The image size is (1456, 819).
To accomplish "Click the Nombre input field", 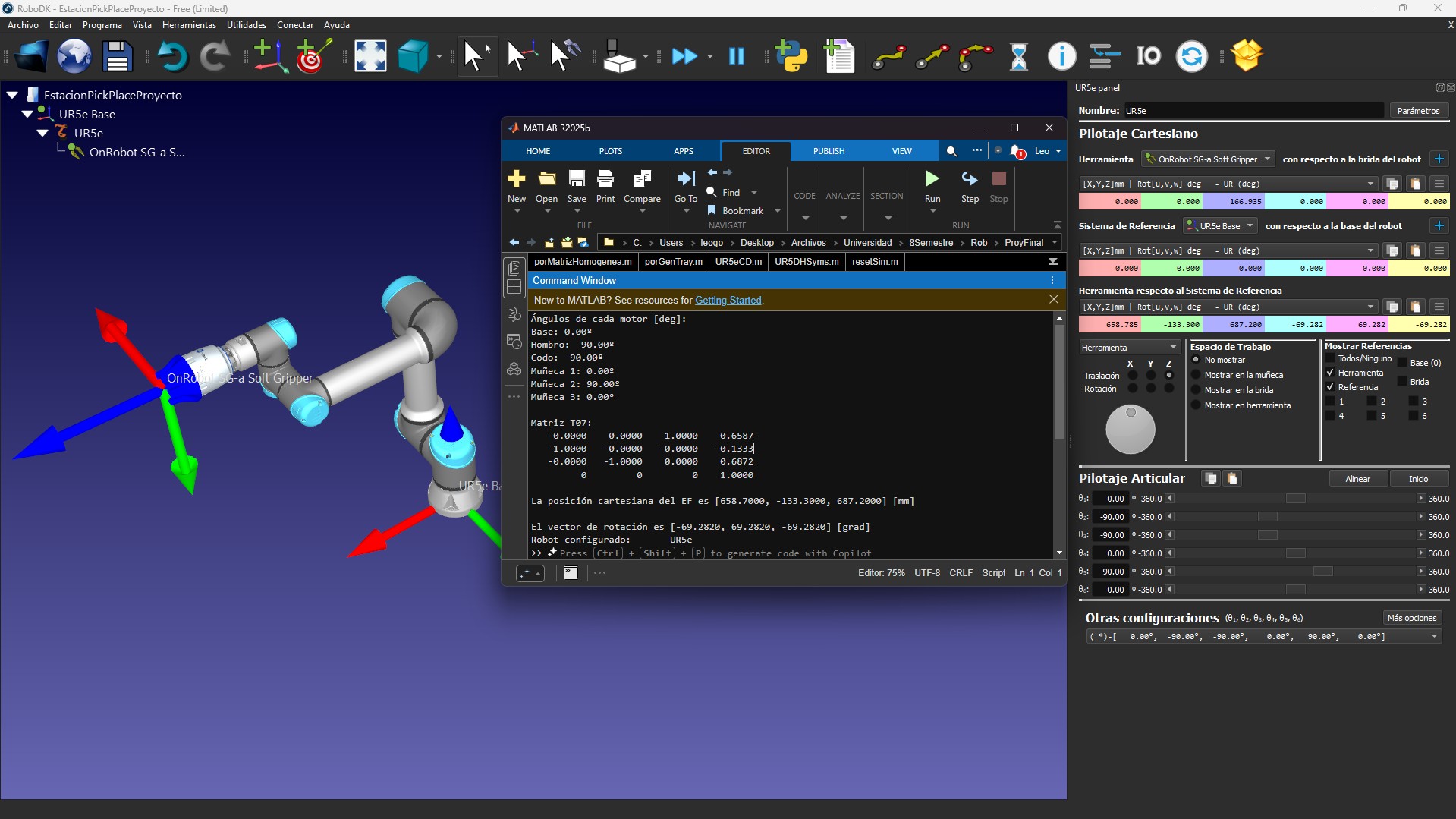I will point(1253,111).
